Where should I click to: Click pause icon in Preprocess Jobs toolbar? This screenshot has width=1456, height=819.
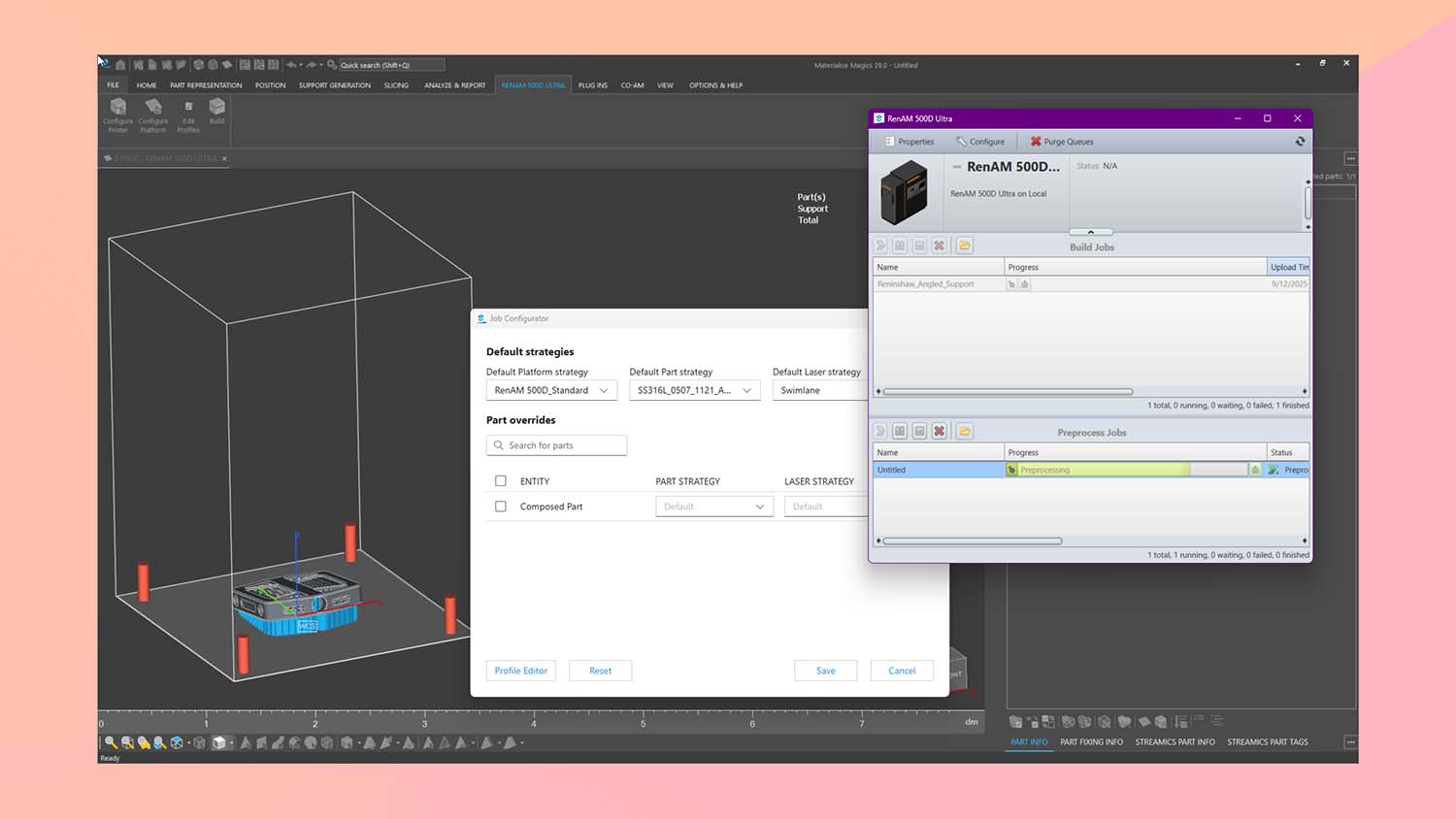pos(900,431)
